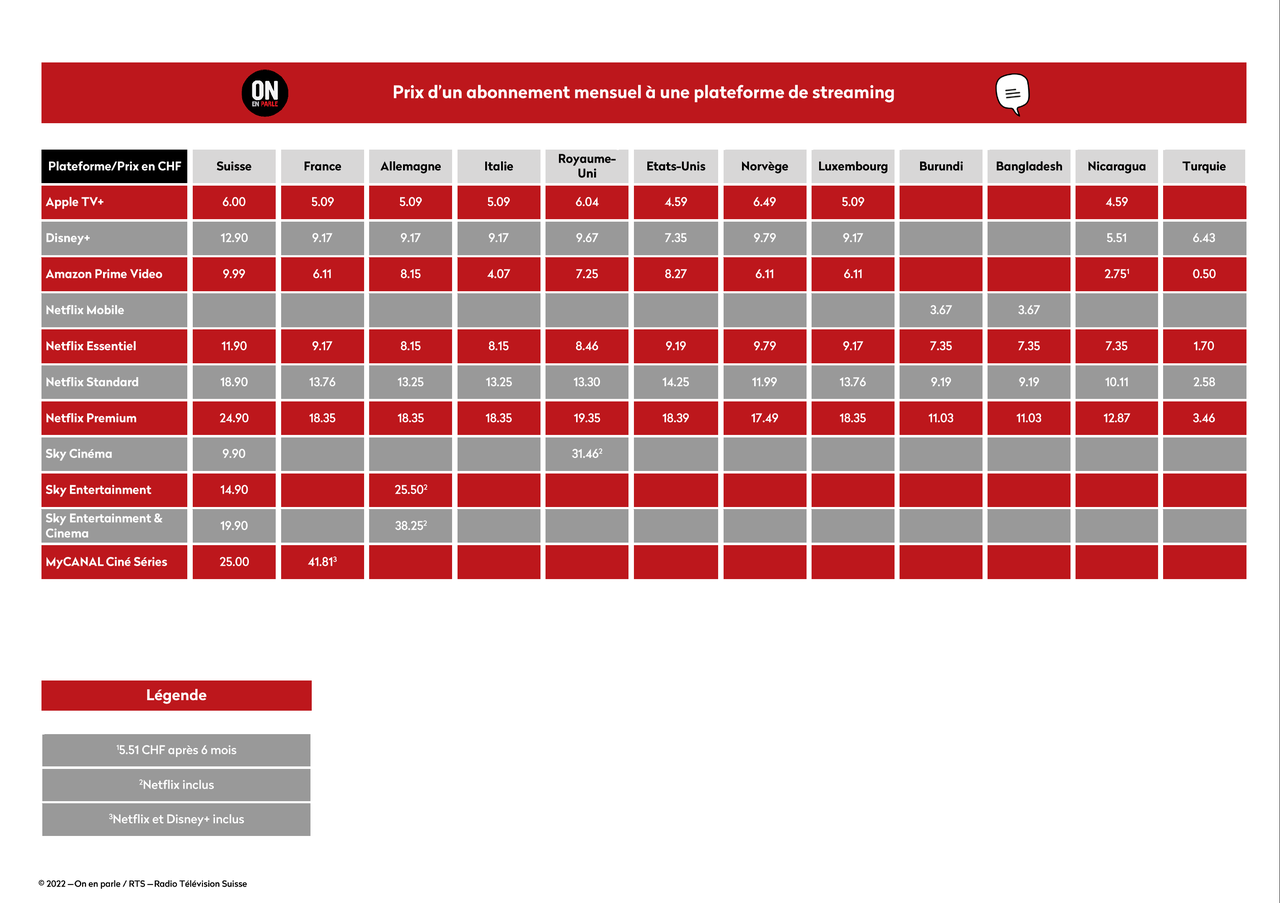Click the MyCANAL Ciné Séries row label
The image size is (1280, 903).
[113, 561]
